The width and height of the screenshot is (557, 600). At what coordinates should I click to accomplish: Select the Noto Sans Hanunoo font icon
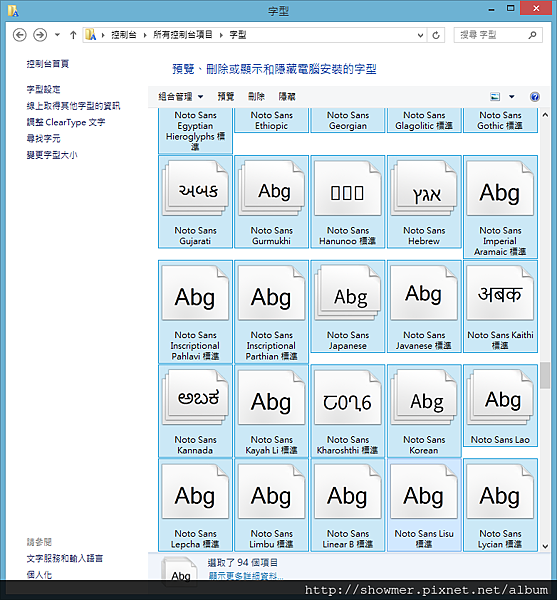[347, 189]
